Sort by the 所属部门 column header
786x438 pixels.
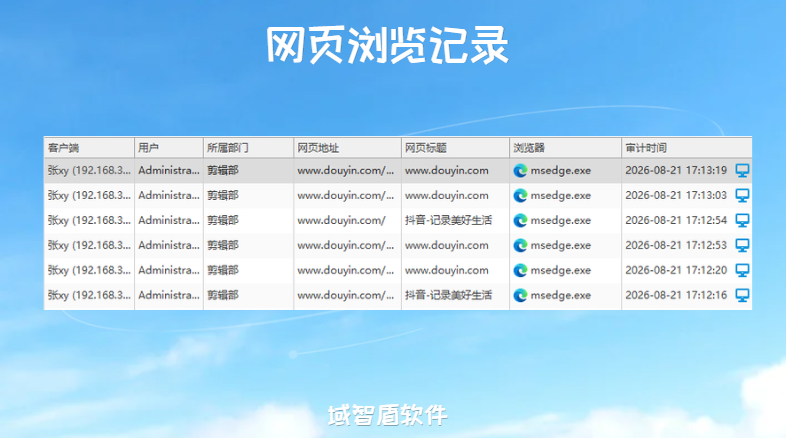click(x=249, y=148)
